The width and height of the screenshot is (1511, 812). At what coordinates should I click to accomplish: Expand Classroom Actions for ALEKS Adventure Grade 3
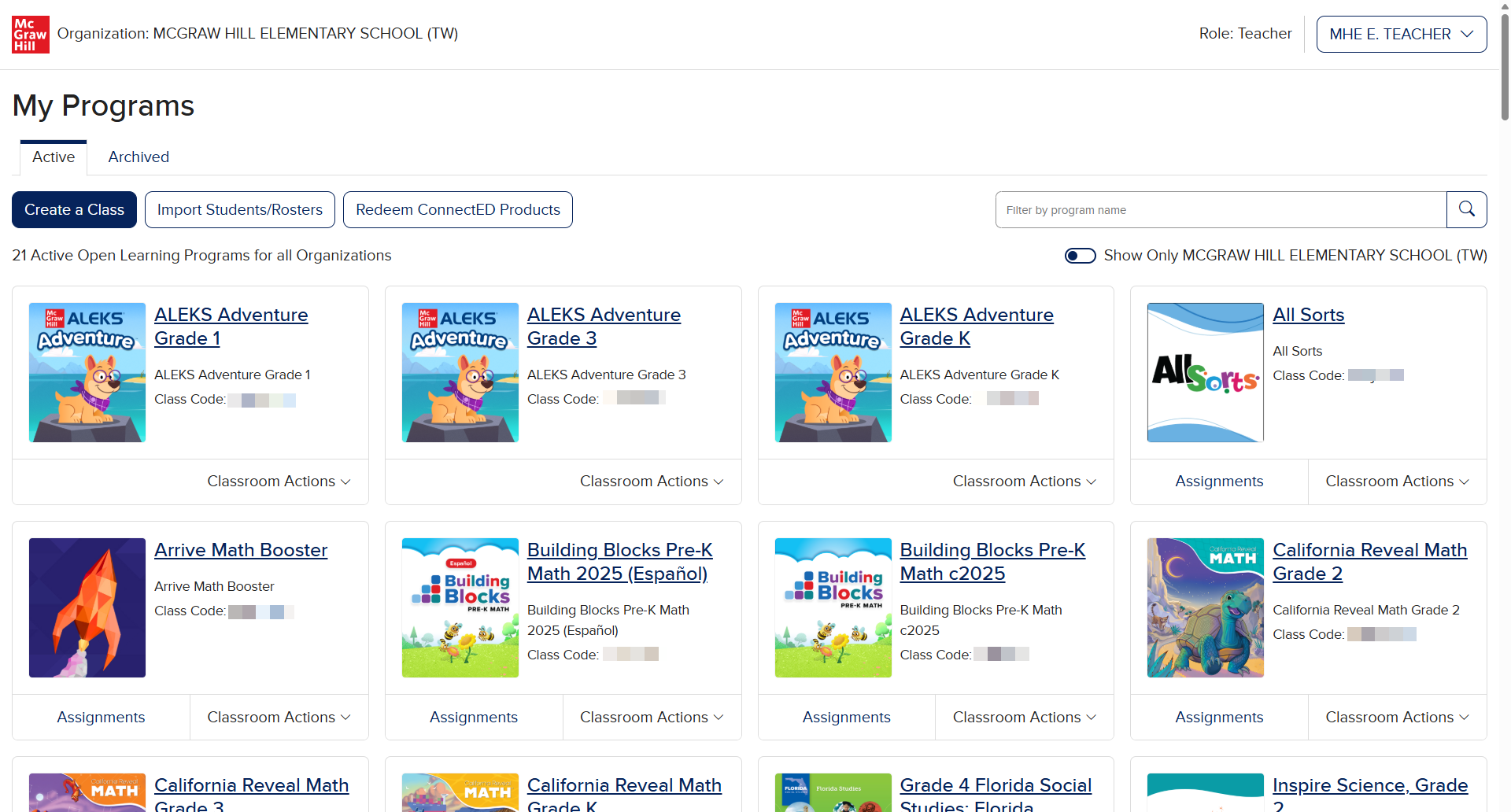(x=652, y=482)
